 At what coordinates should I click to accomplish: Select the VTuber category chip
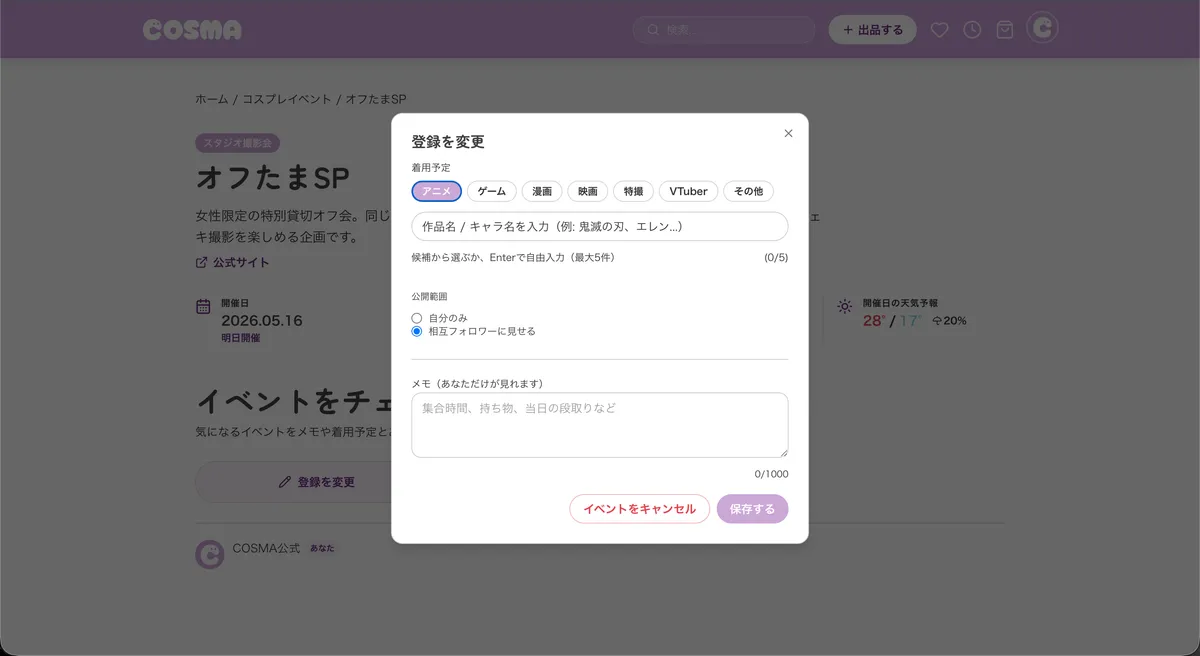[x=688, y=191]
